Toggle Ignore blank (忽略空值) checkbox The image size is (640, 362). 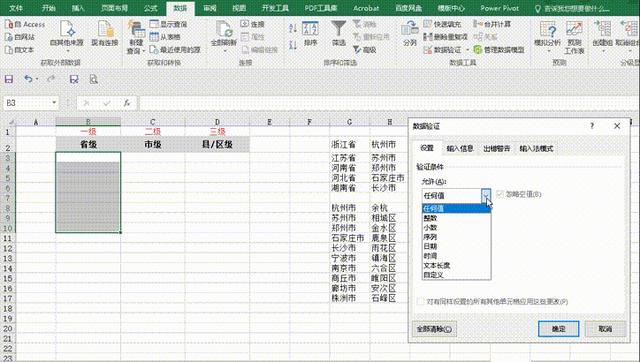click(x=500, y=194)
